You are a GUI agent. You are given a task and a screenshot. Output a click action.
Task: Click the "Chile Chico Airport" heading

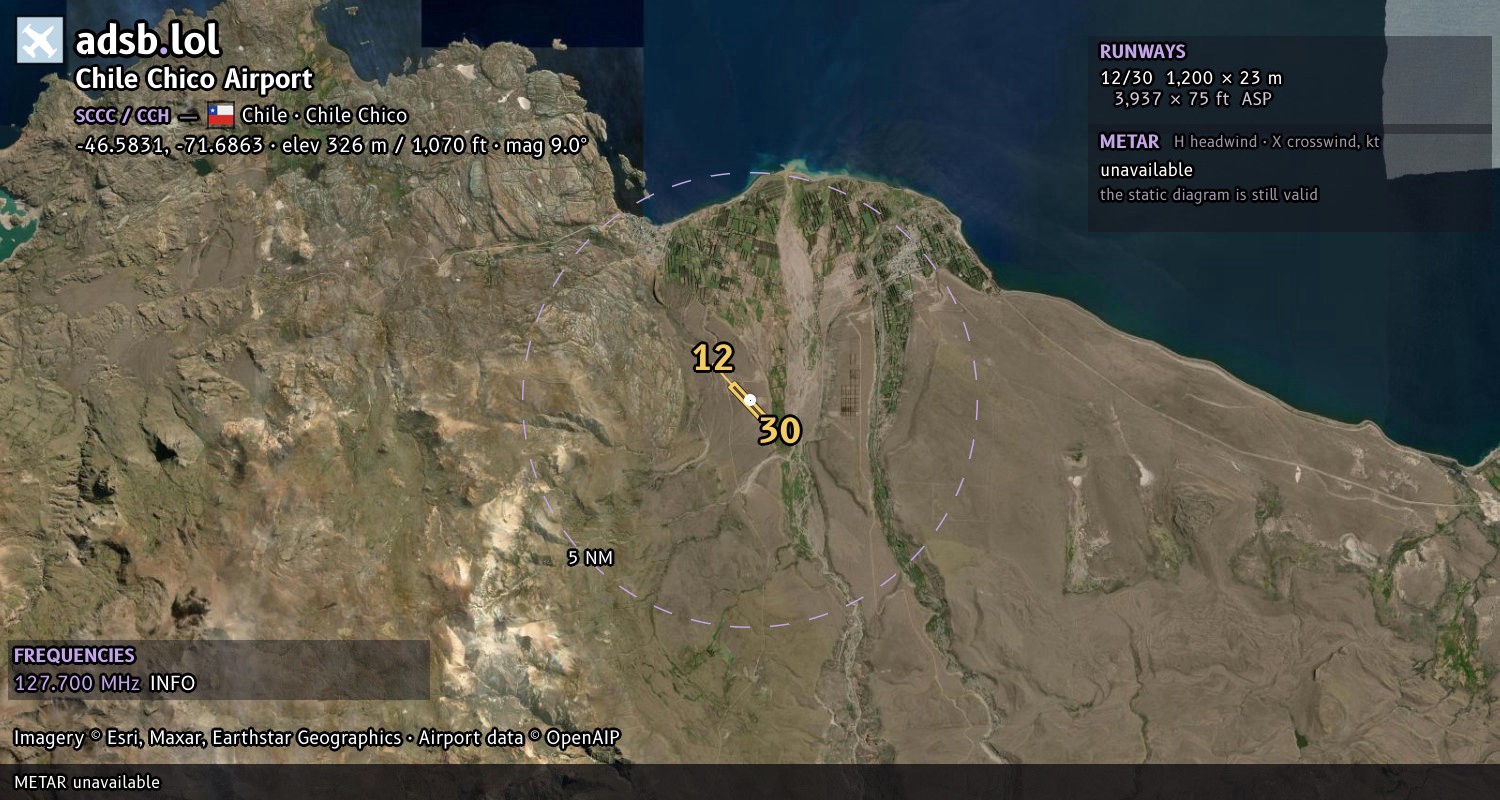coord(194,79)
